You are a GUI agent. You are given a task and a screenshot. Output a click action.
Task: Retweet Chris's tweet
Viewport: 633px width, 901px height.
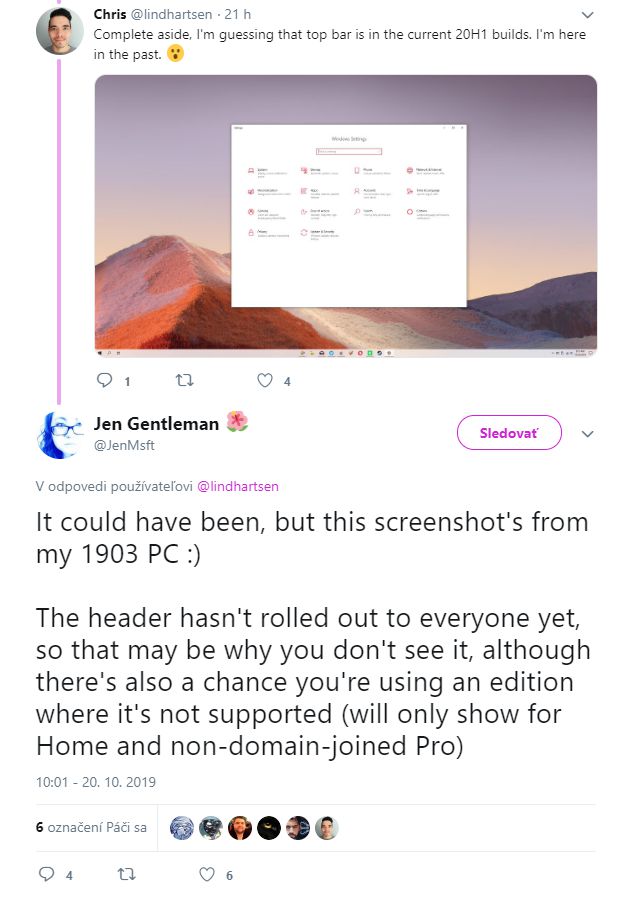[x=184, y=380]
